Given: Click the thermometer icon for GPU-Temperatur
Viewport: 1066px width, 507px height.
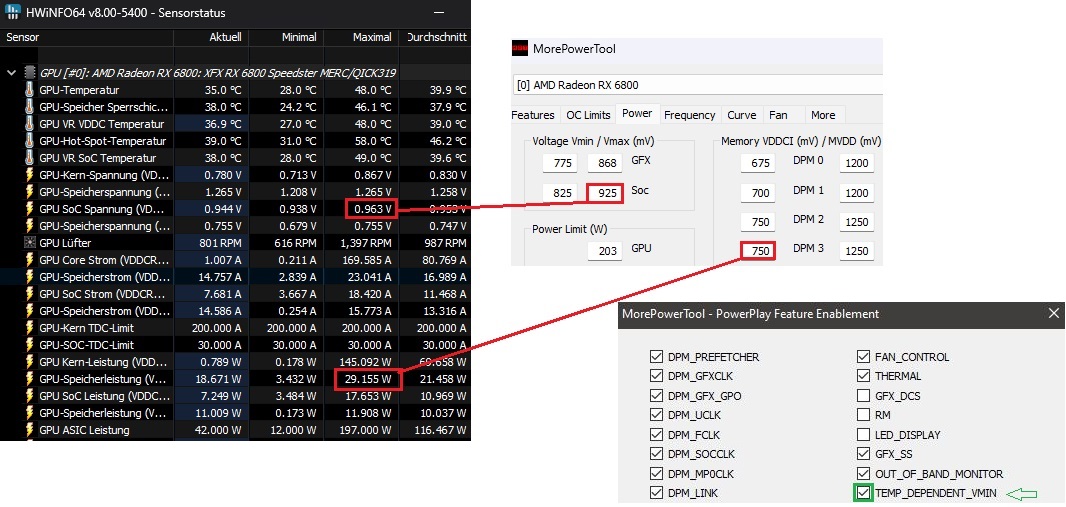Looking at the screenshot, I should coord(30,90).
